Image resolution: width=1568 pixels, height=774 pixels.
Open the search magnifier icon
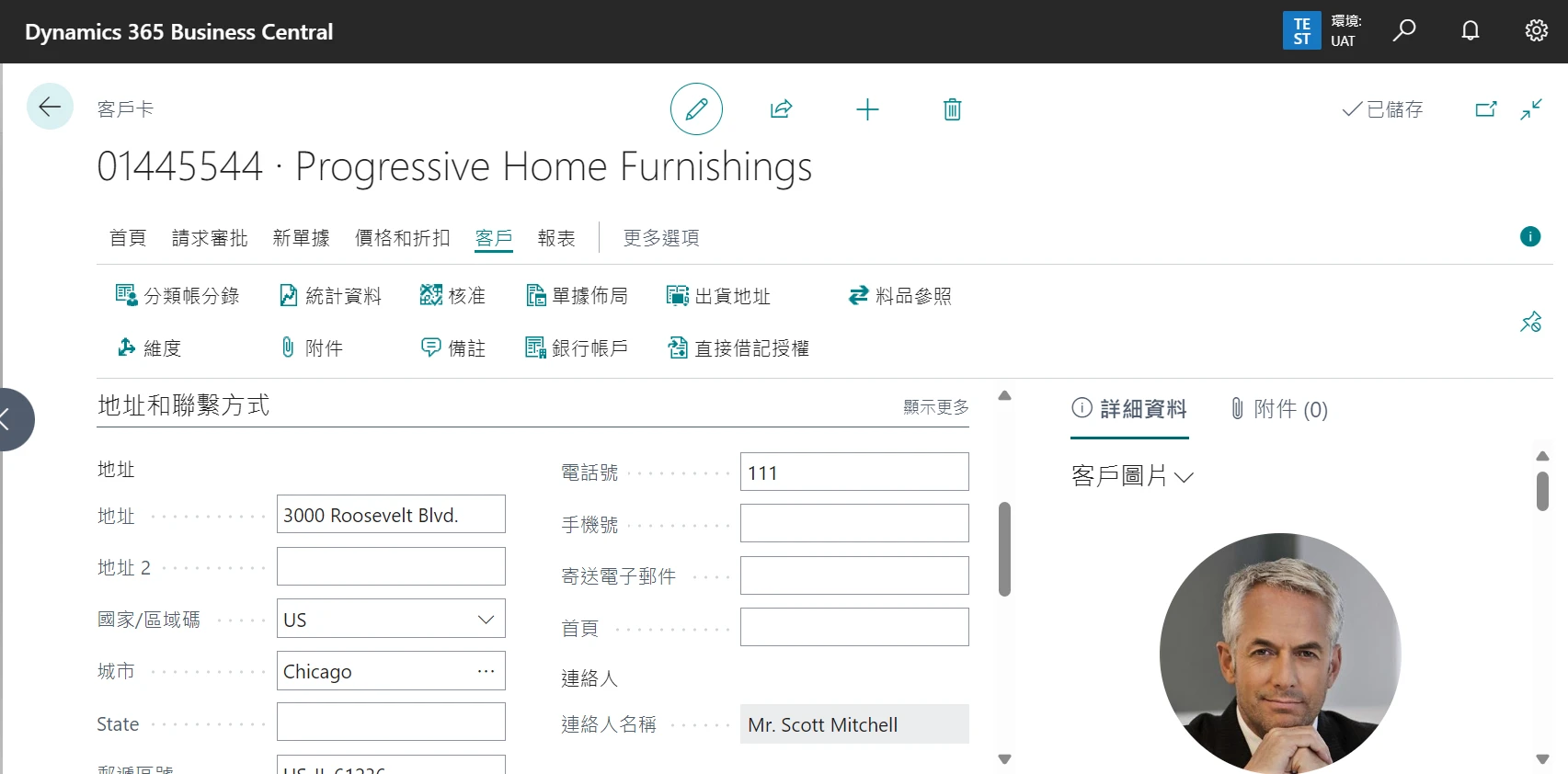pos(1403,31)
